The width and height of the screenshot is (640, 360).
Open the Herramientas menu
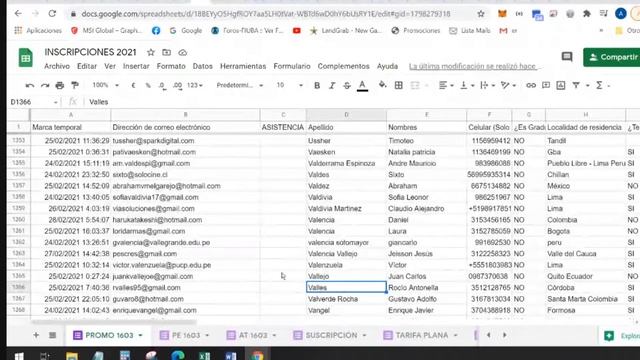pyautogui.click(x=243, y=66)
